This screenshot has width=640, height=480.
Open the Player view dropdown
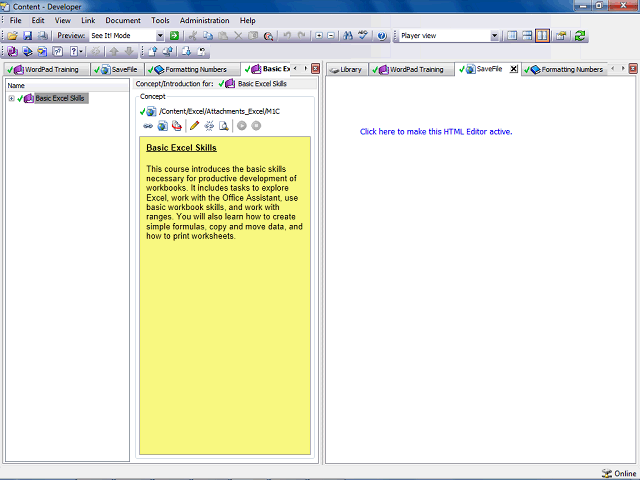click(x=494, y=36)
